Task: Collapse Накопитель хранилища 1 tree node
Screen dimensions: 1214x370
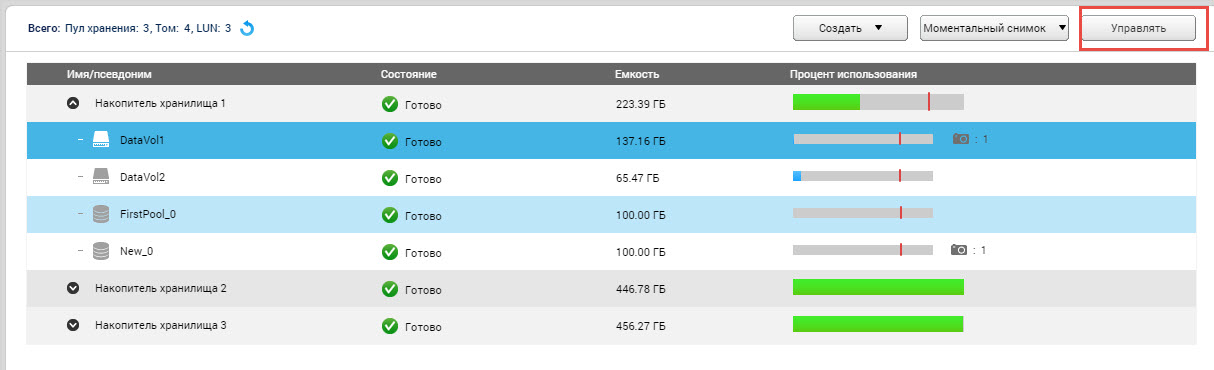Action: tap(72, 103)
